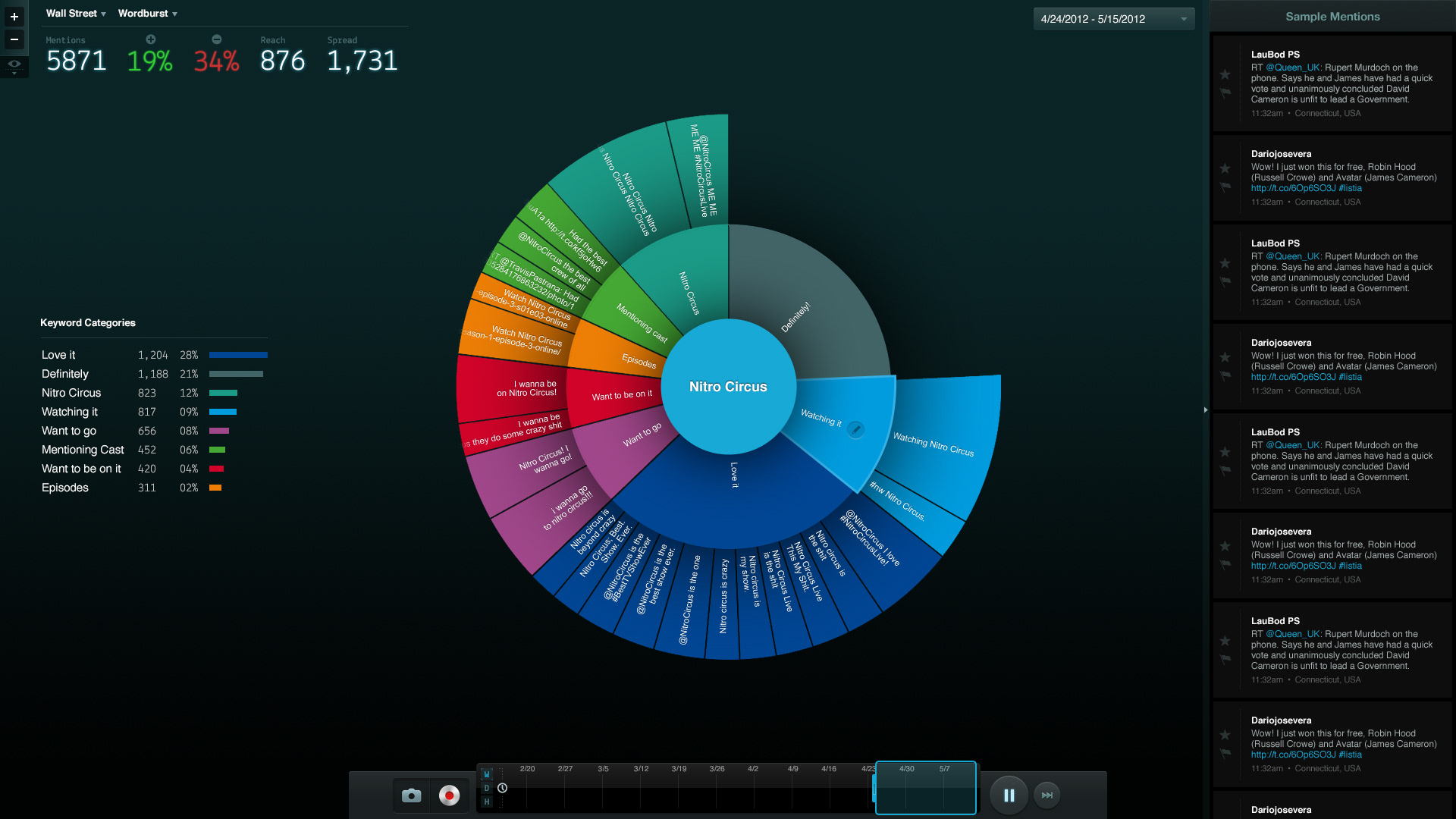The height and width of the screenshot is (819, 1456).
Task: Flag the topmost LauBod PS mention
Action: point(1225,93)
